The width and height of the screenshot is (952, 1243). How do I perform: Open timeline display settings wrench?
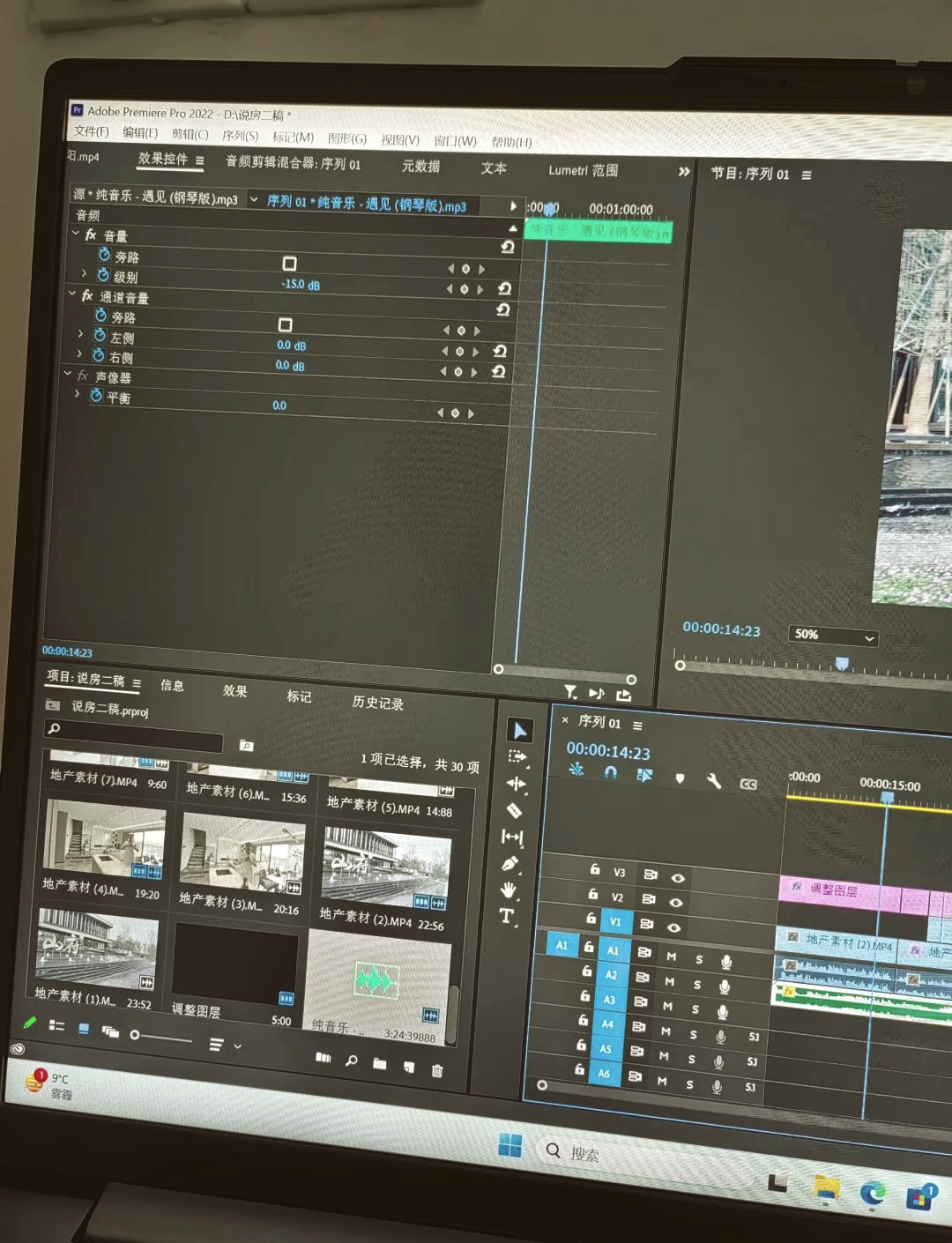click(x=713, y=781)
